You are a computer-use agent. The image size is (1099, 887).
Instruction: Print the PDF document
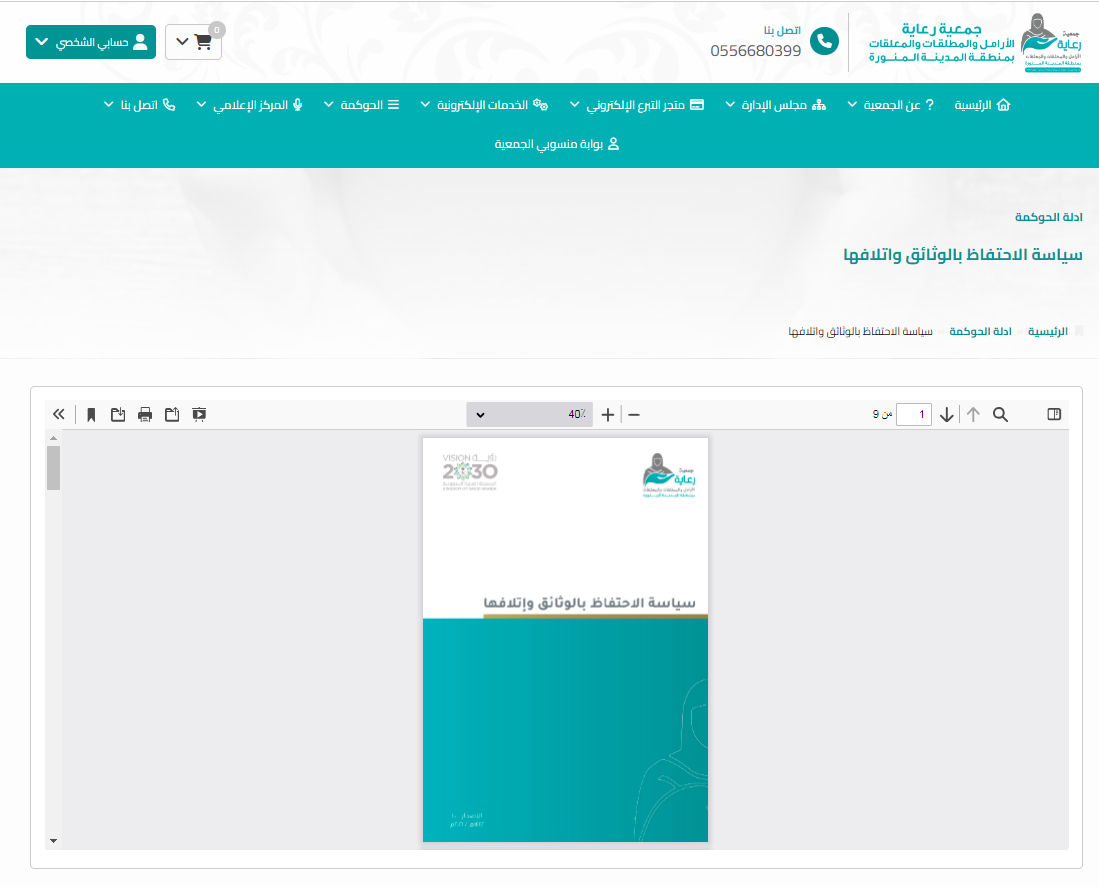(x=145, y=414)
